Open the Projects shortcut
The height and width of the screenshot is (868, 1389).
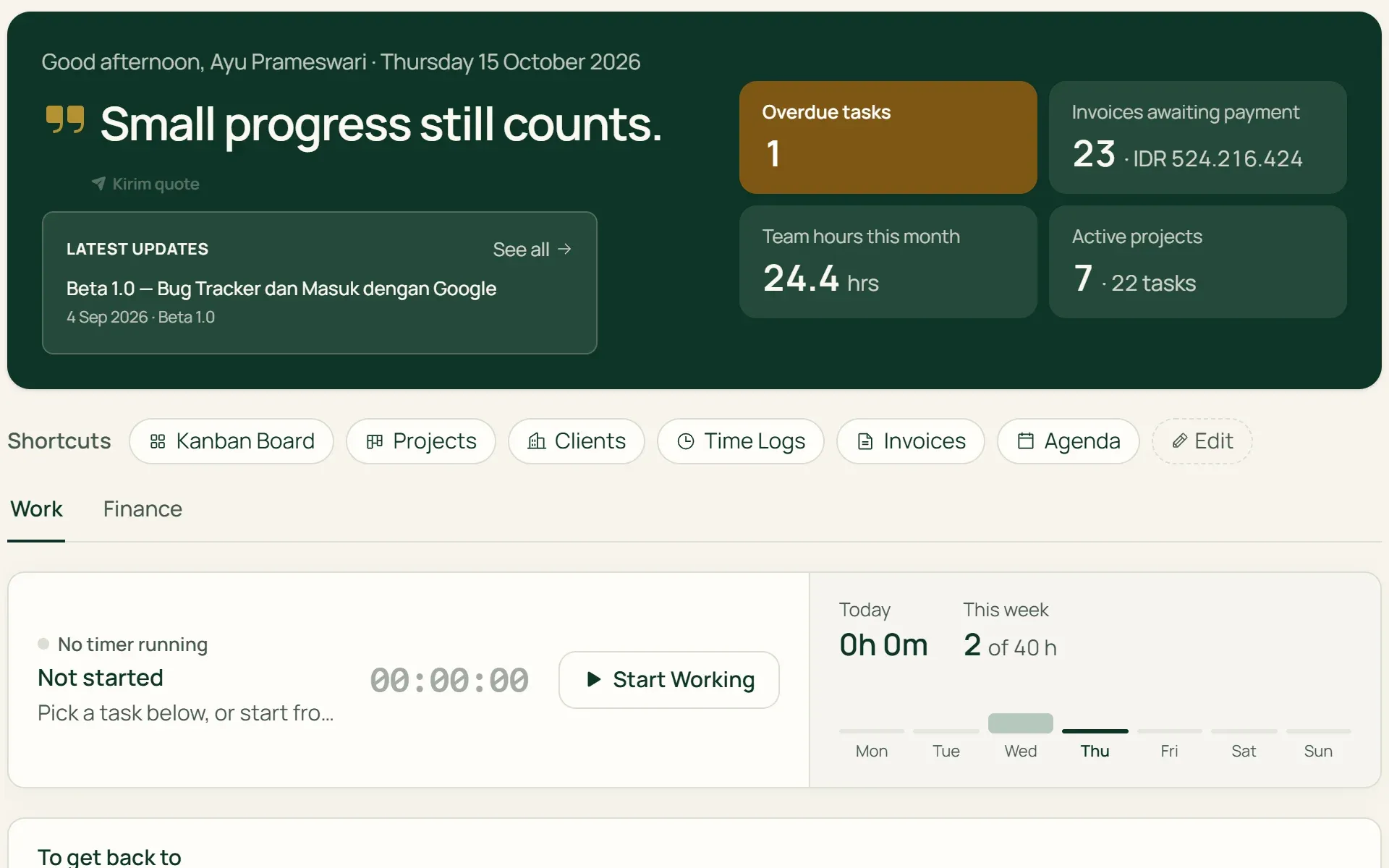click(x=421, y=441)
